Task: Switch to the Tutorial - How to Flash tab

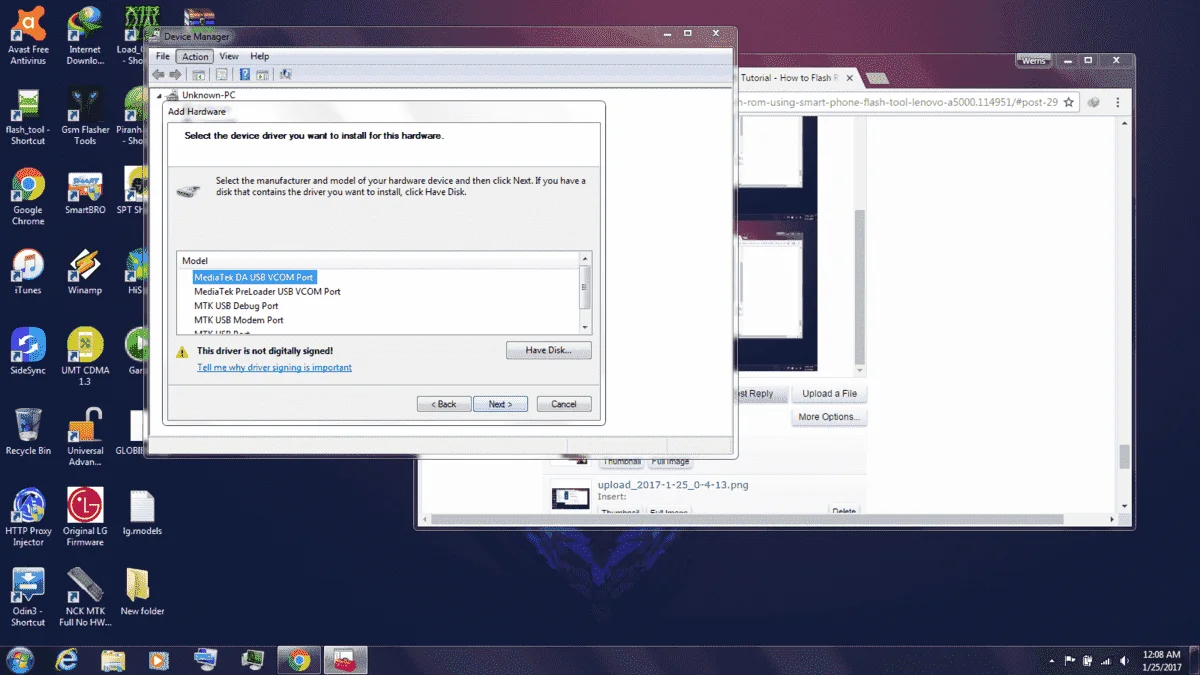Action: point(797,78)
